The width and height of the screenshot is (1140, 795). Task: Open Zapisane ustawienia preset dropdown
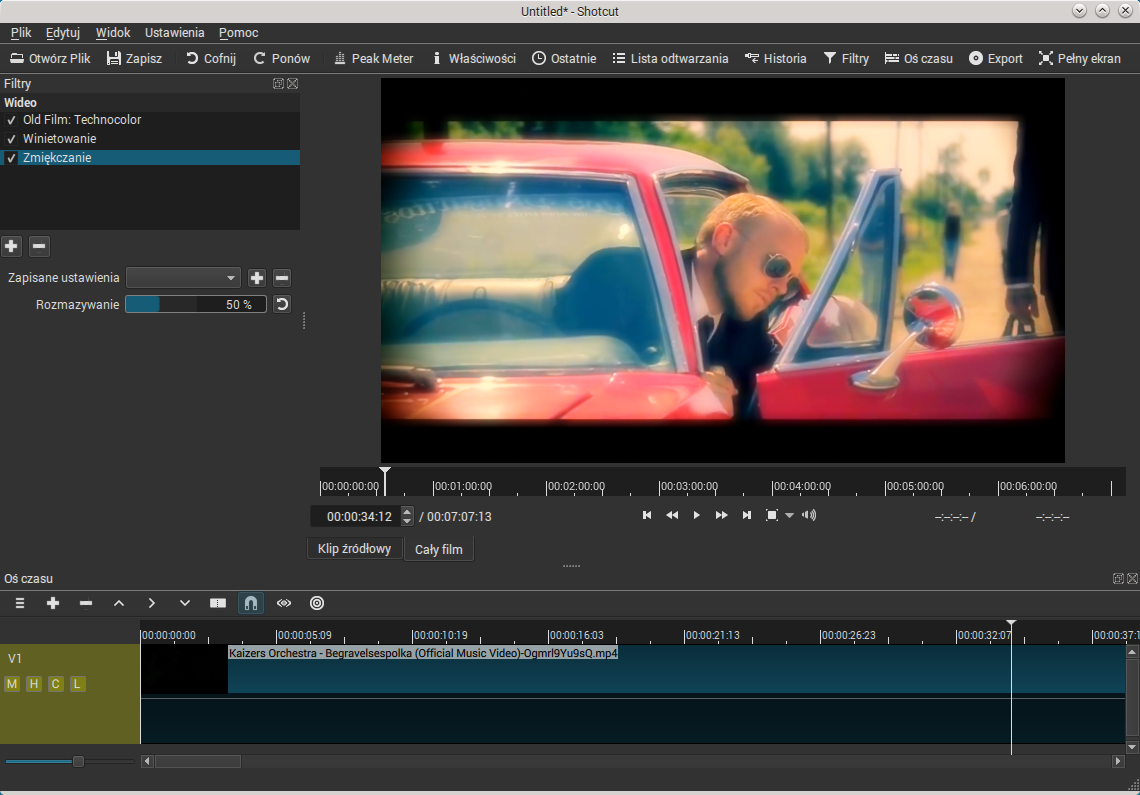point(183,278)
